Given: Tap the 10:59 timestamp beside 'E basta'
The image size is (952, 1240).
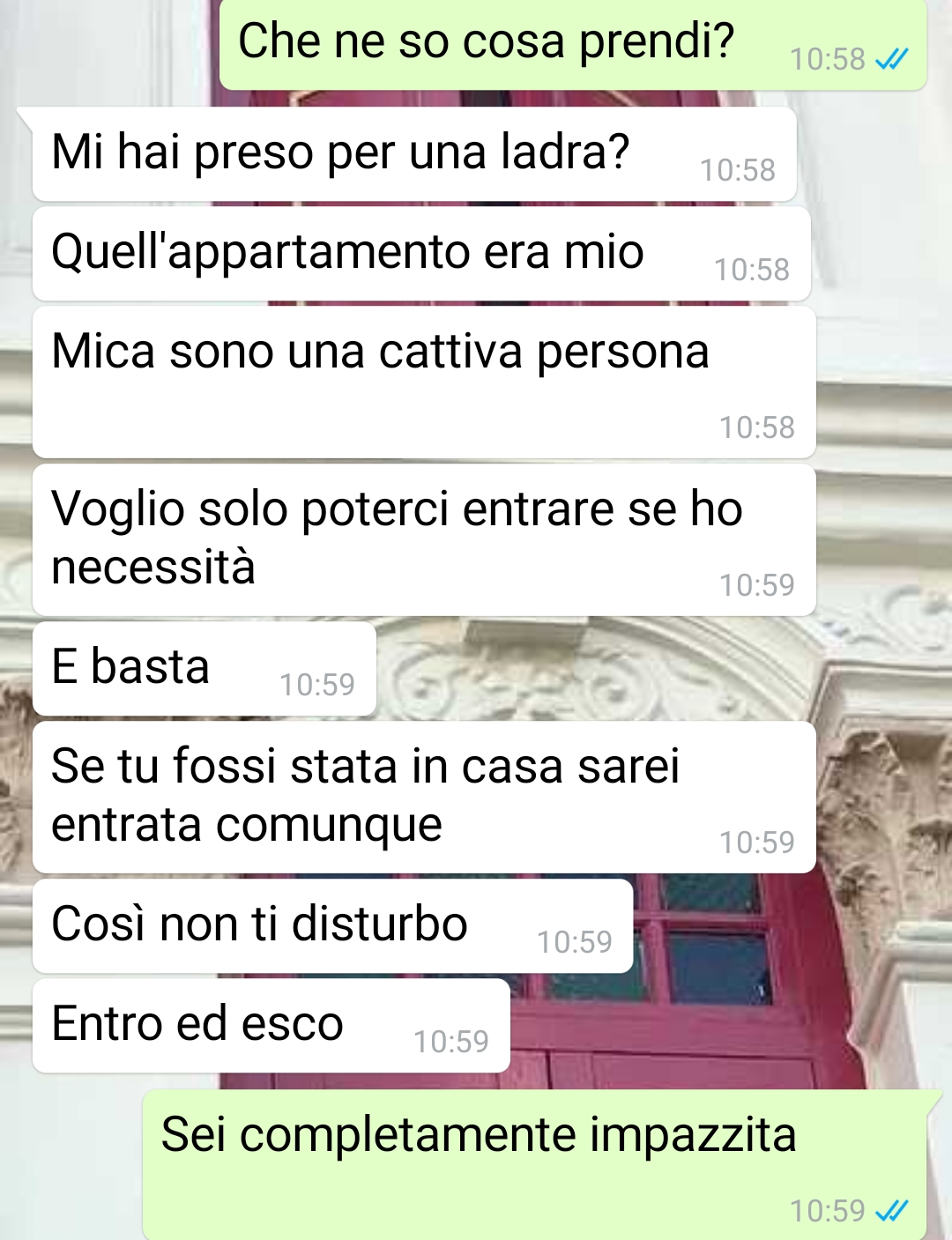Looking at the screenshot, I should point(316,685).
